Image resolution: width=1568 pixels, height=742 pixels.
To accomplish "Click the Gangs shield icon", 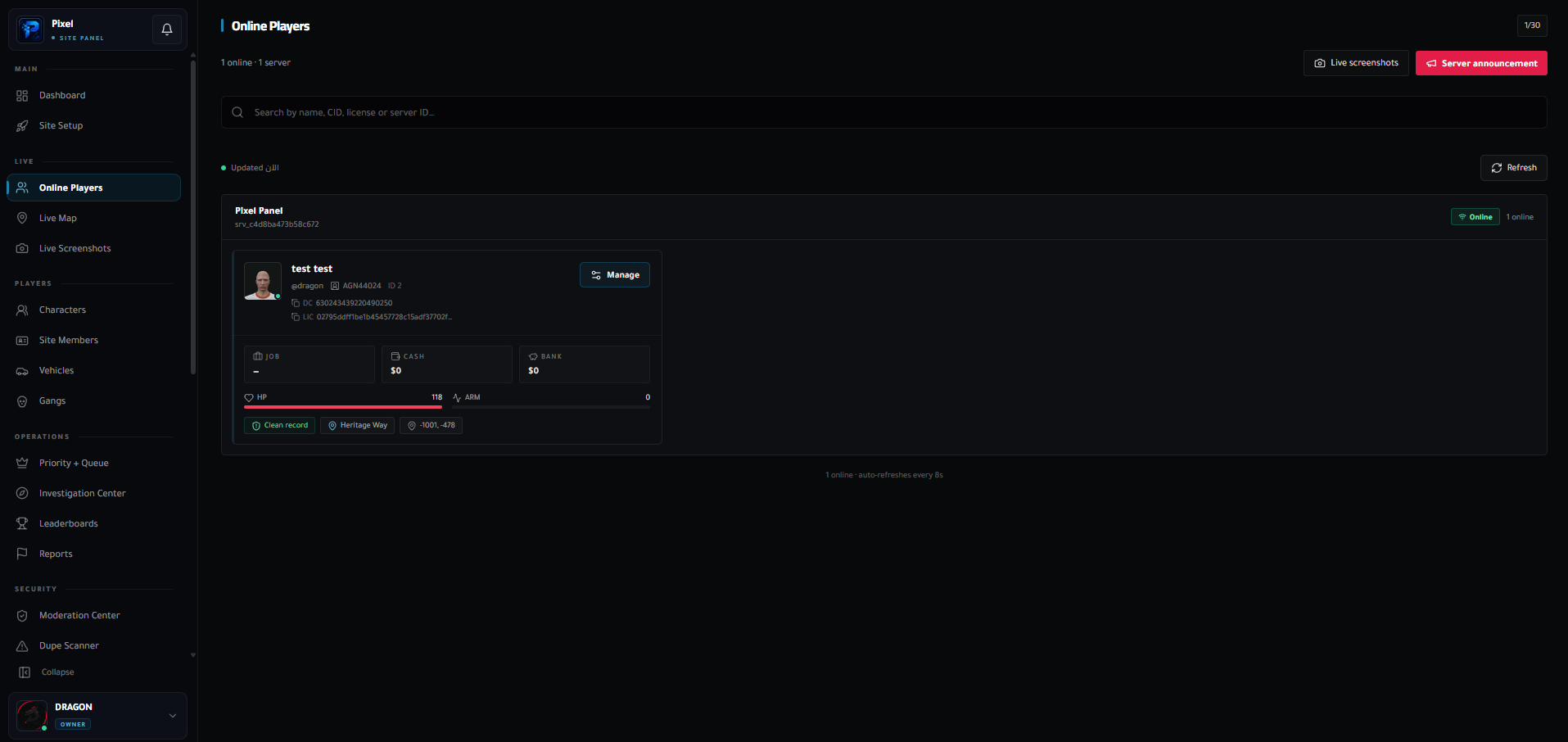I will coord(22,401).
